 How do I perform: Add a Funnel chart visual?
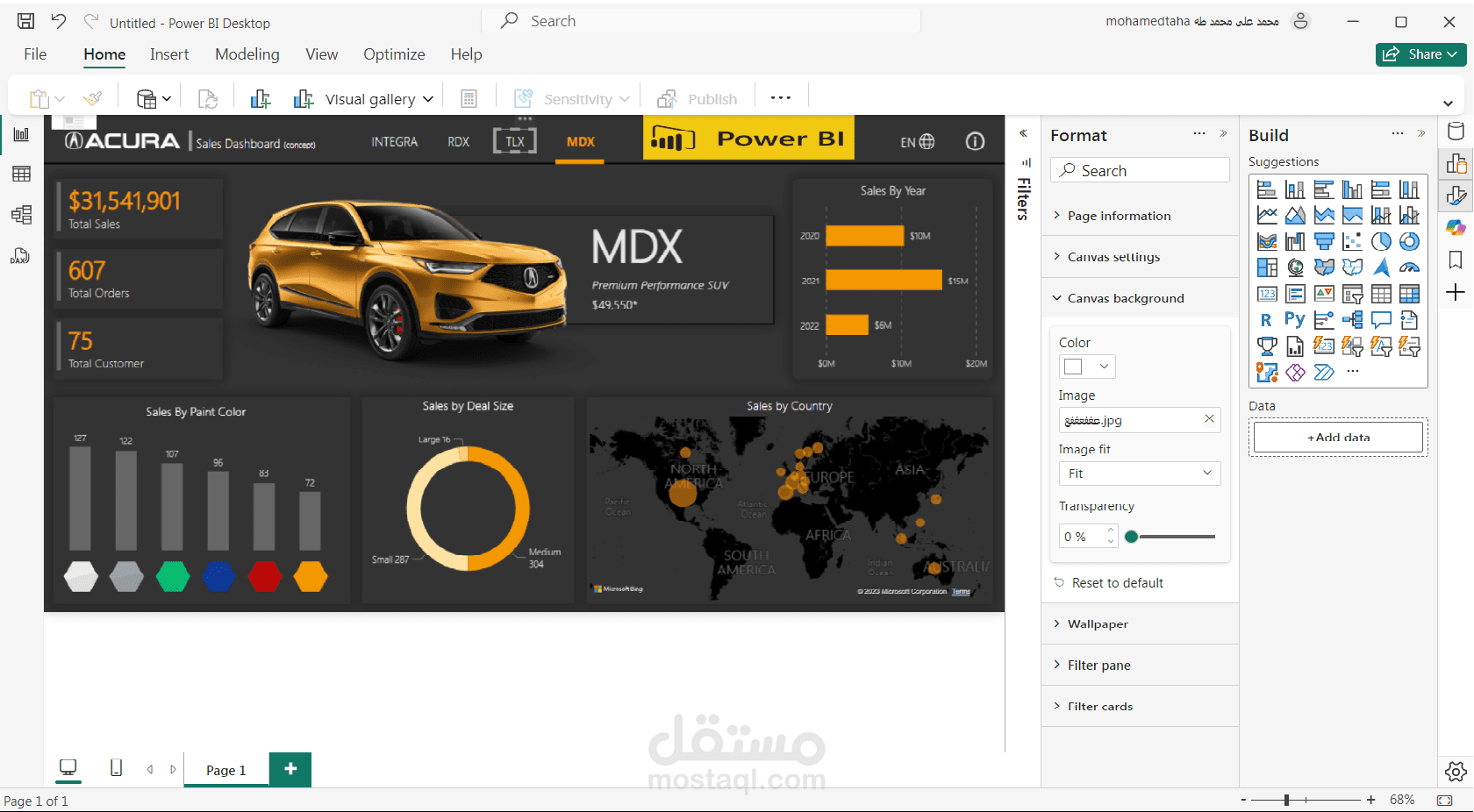[x=1324, y=241]
